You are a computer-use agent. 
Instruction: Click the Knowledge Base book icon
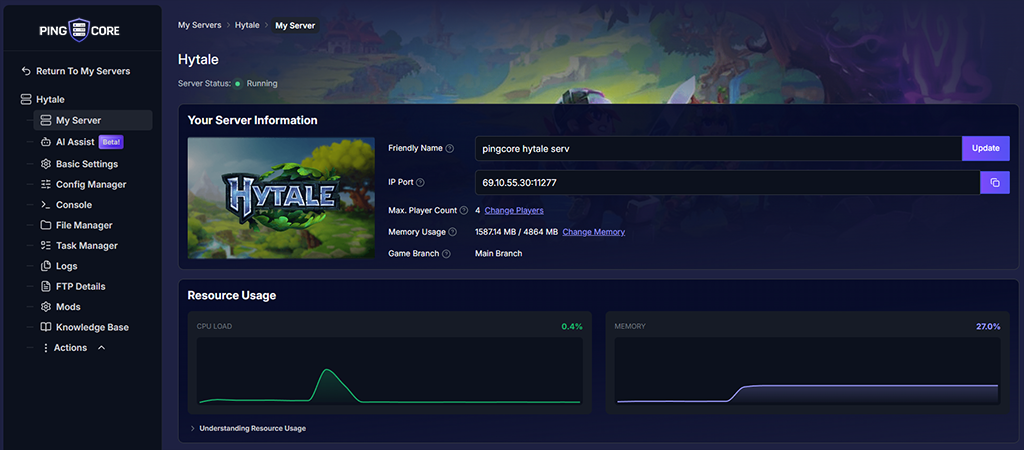[x=45, y=327]
